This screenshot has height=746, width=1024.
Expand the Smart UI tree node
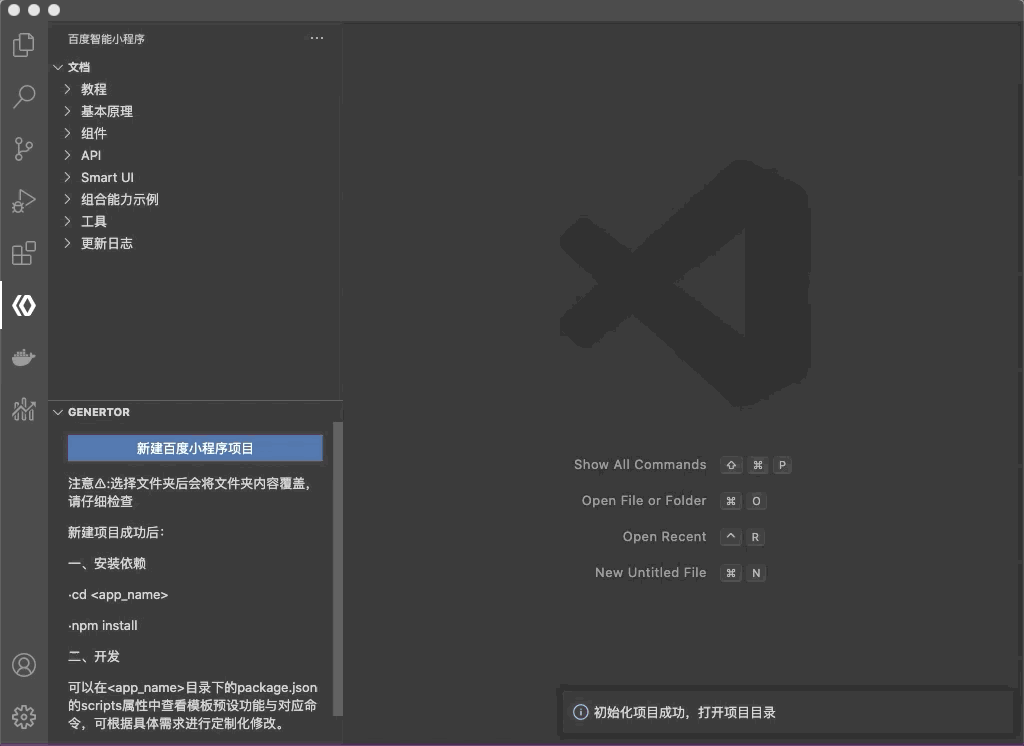[x=67, y=177]
